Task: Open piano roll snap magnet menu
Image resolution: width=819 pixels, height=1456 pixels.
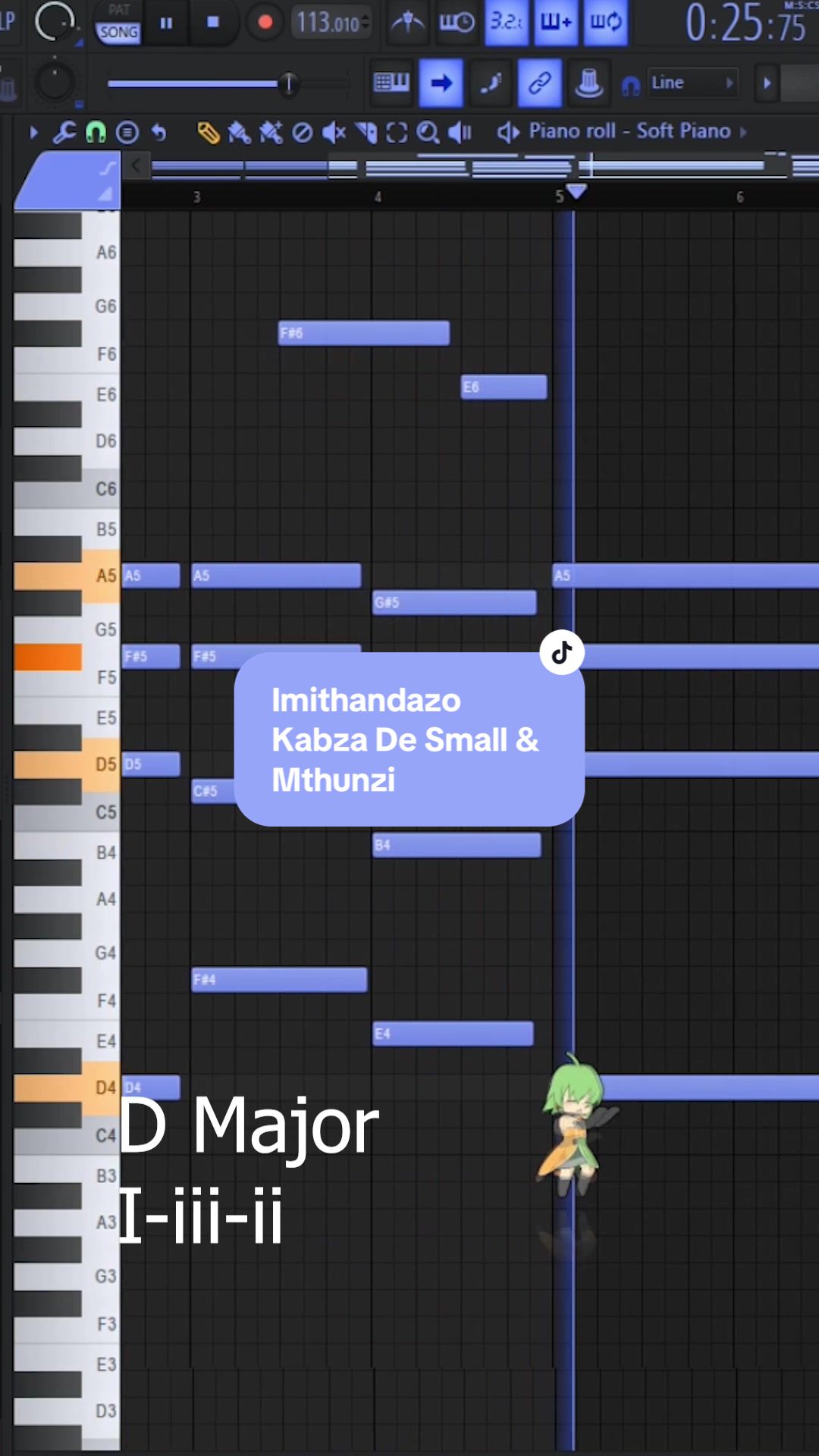Action: pos(96,133)
